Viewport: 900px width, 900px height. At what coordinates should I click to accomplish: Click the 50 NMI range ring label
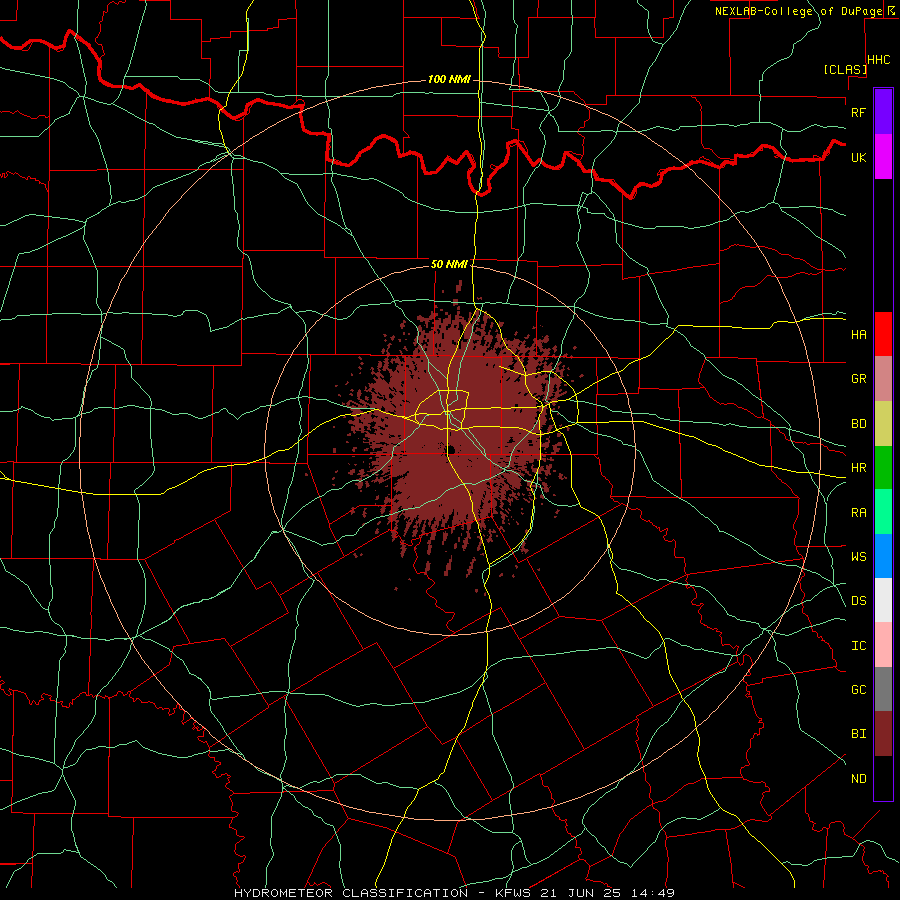point(449,264)
